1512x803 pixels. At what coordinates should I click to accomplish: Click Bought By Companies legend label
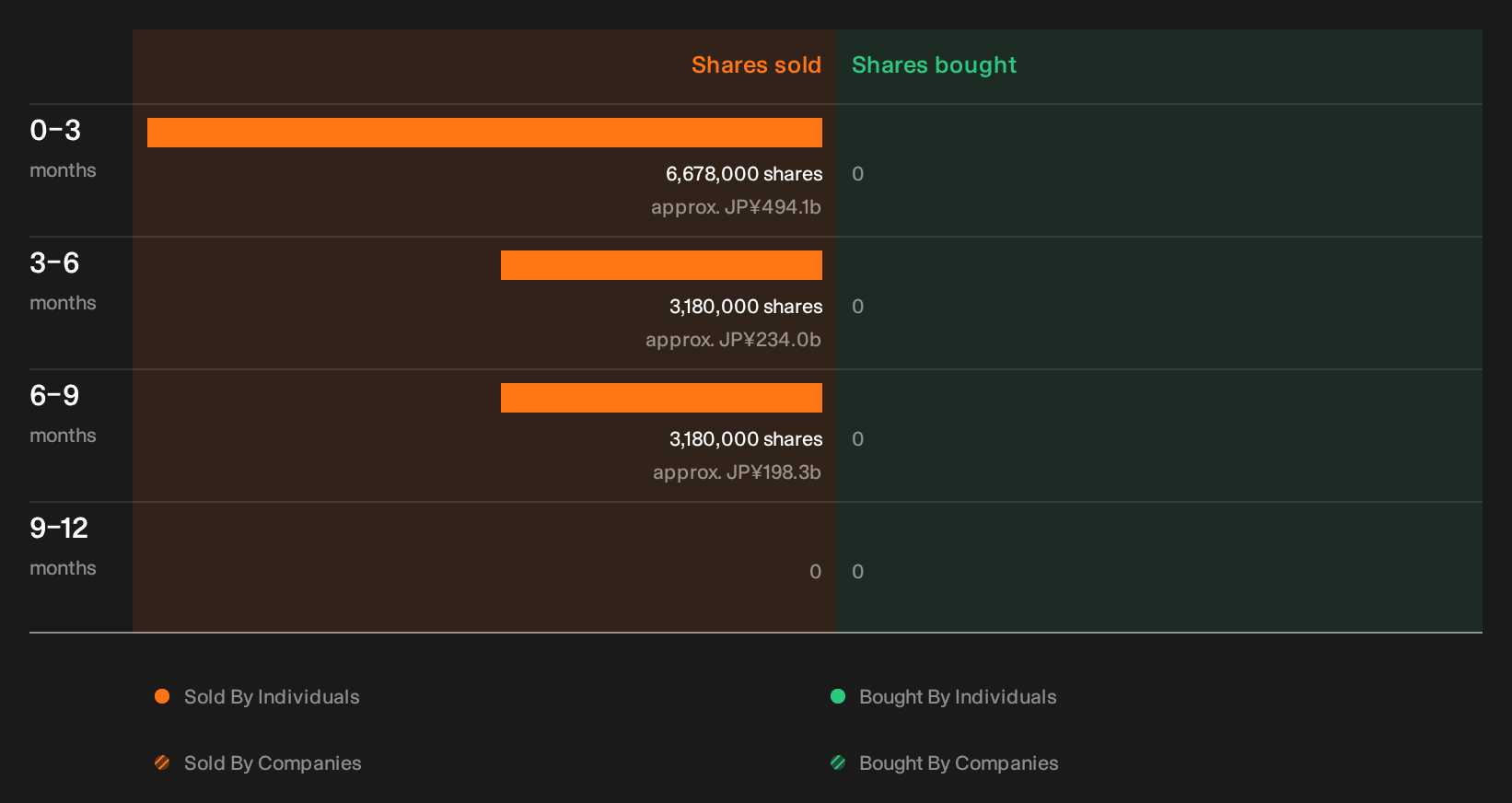point(959,763)
